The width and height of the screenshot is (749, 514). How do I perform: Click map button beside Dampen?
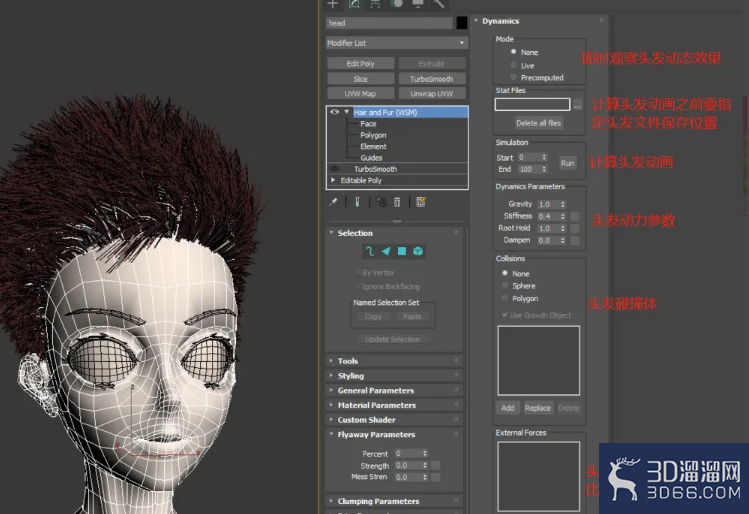pyautogui.click(x=575, y=240)
